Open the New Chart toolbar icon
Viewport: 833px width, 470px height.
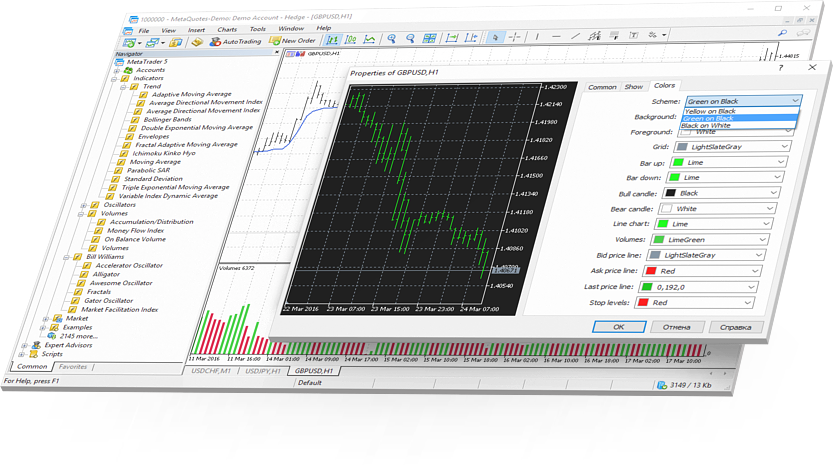[x=130, y=42]
